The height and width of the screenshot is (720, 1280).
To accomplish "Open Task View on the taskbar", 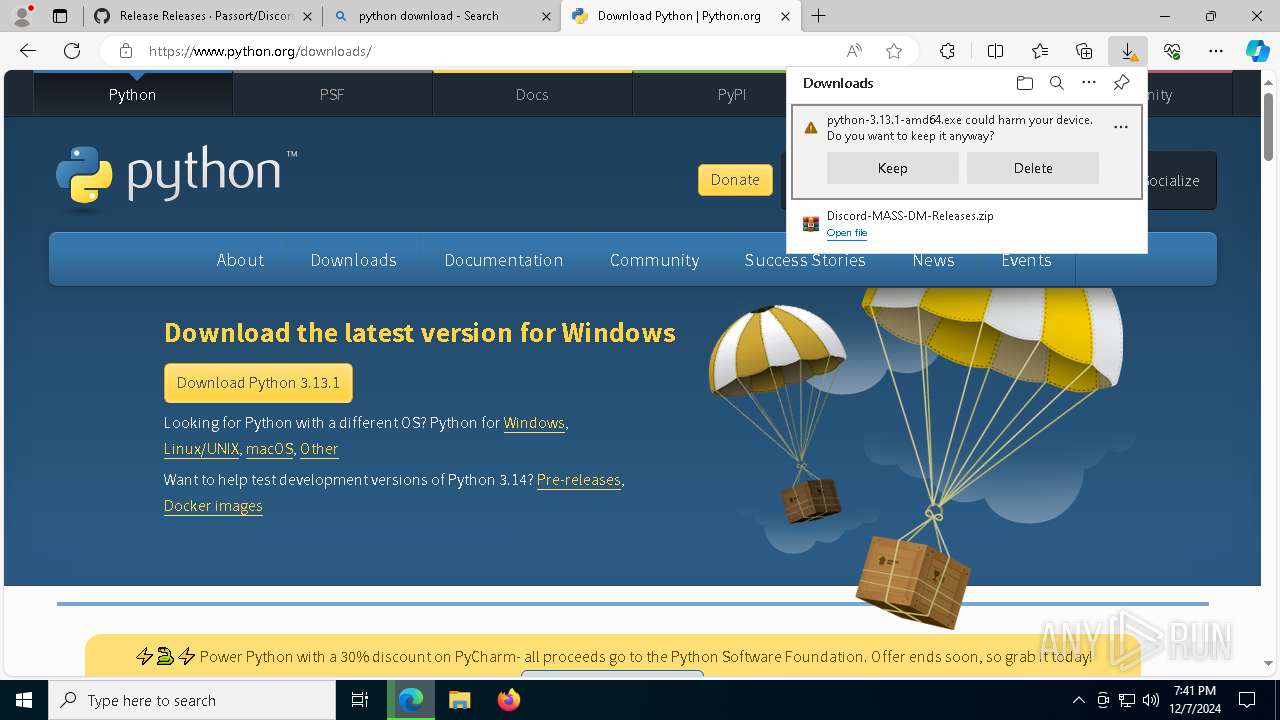I will point(360,700).
